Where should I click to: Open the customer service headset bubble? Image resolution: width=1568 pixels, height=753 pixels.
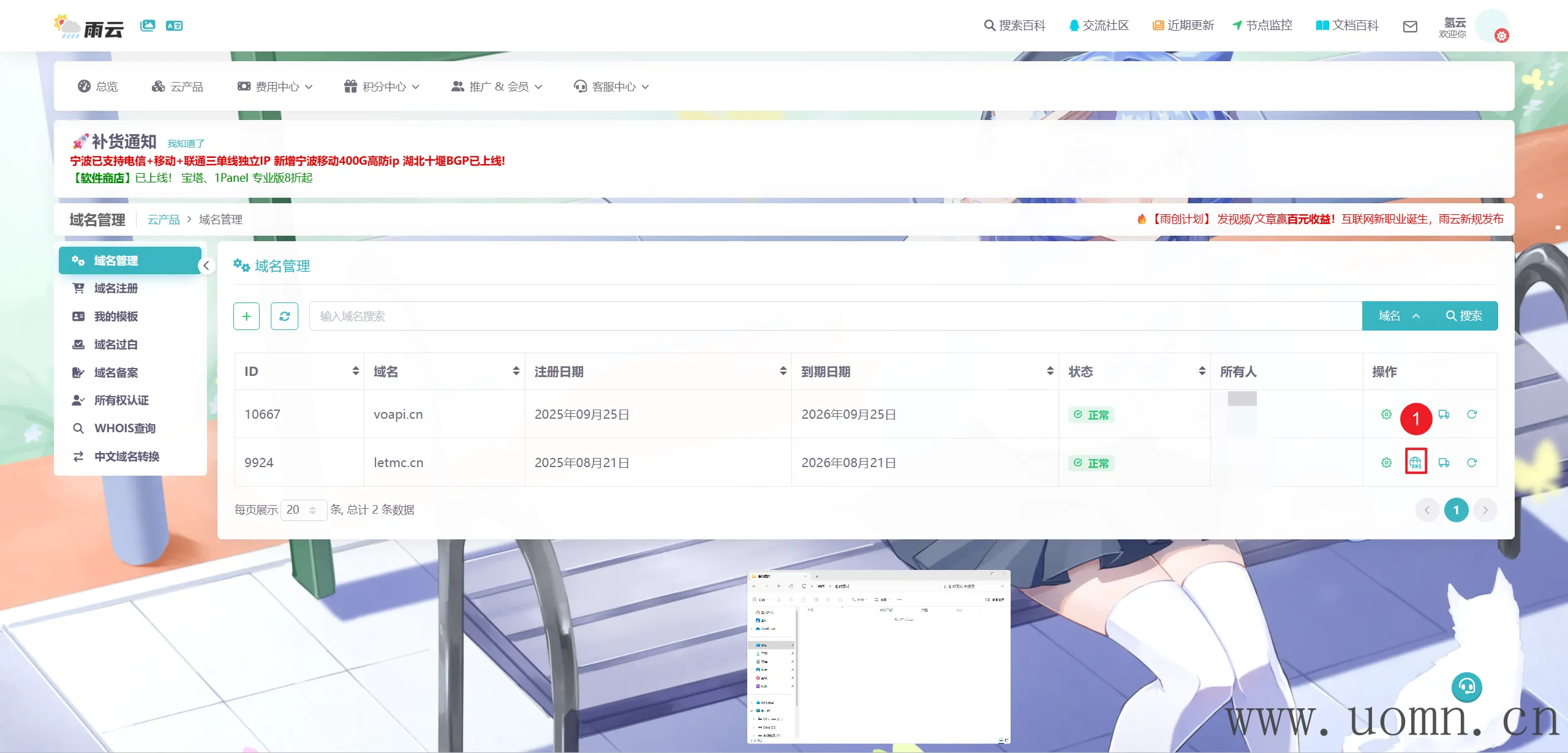click(1466, 687)
